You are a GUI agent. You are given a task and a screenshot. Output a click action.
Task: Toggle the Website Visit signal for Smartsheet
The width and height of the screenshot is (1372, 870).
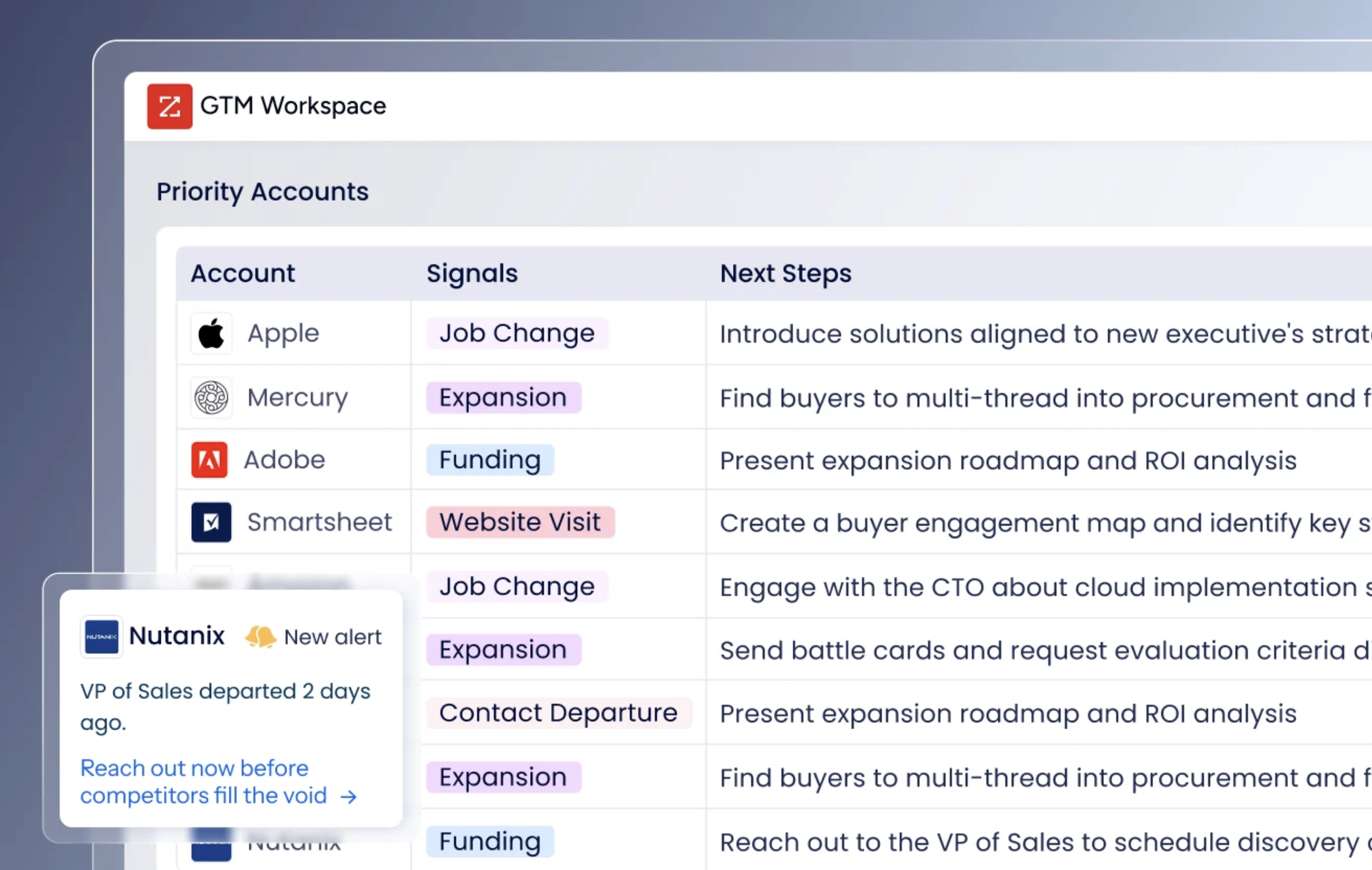coord(520,522)
